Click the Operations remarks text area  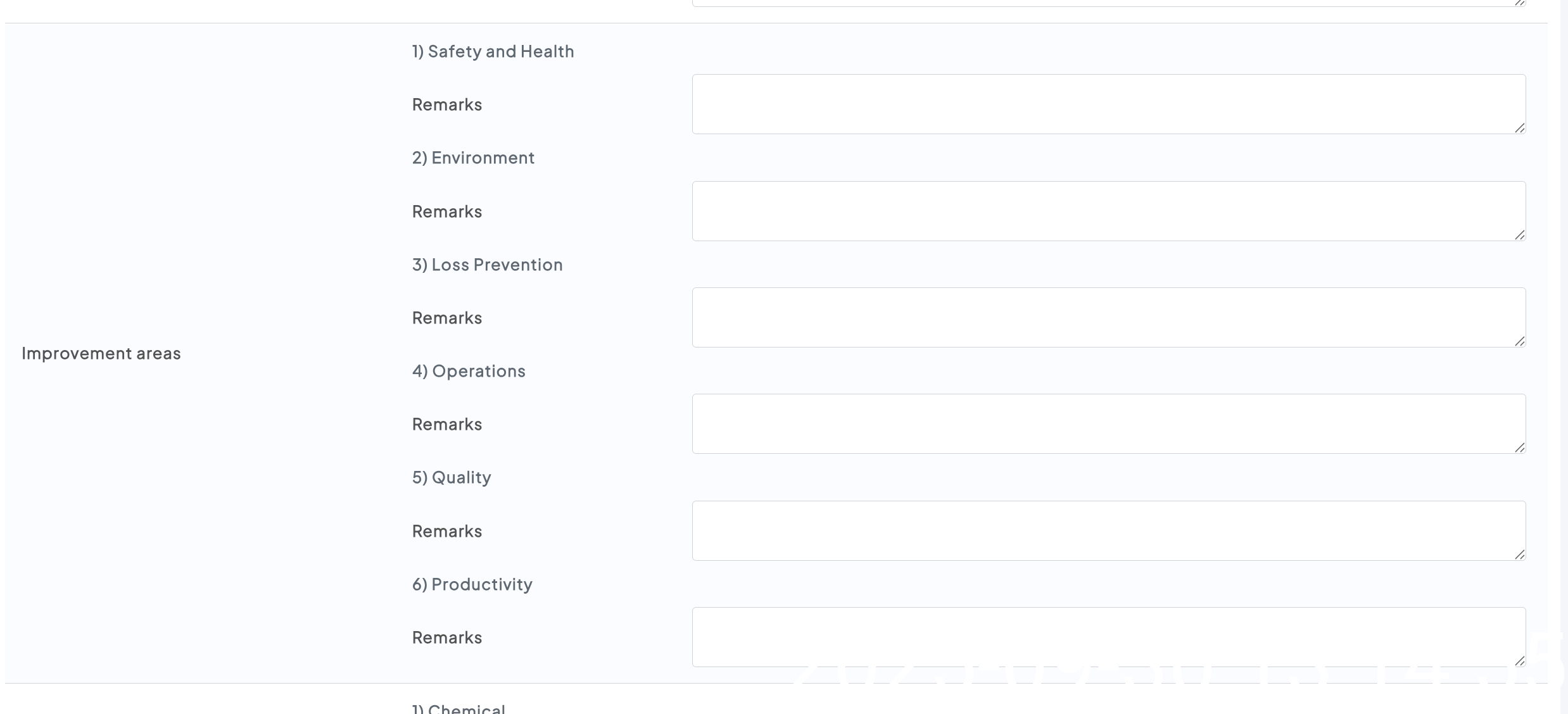[1108, 423]
